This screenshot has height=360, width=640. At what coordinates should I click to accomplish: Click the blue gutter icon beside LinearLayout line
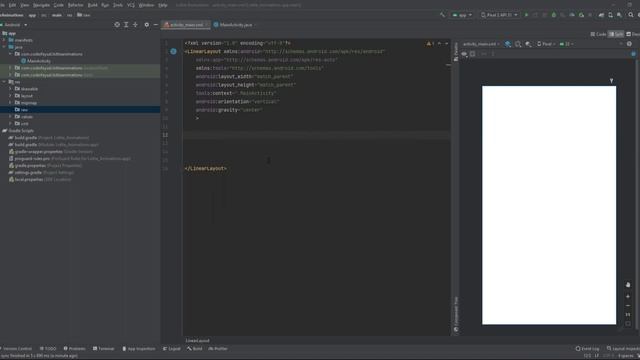pyautogui.click(x=173, y=51)
